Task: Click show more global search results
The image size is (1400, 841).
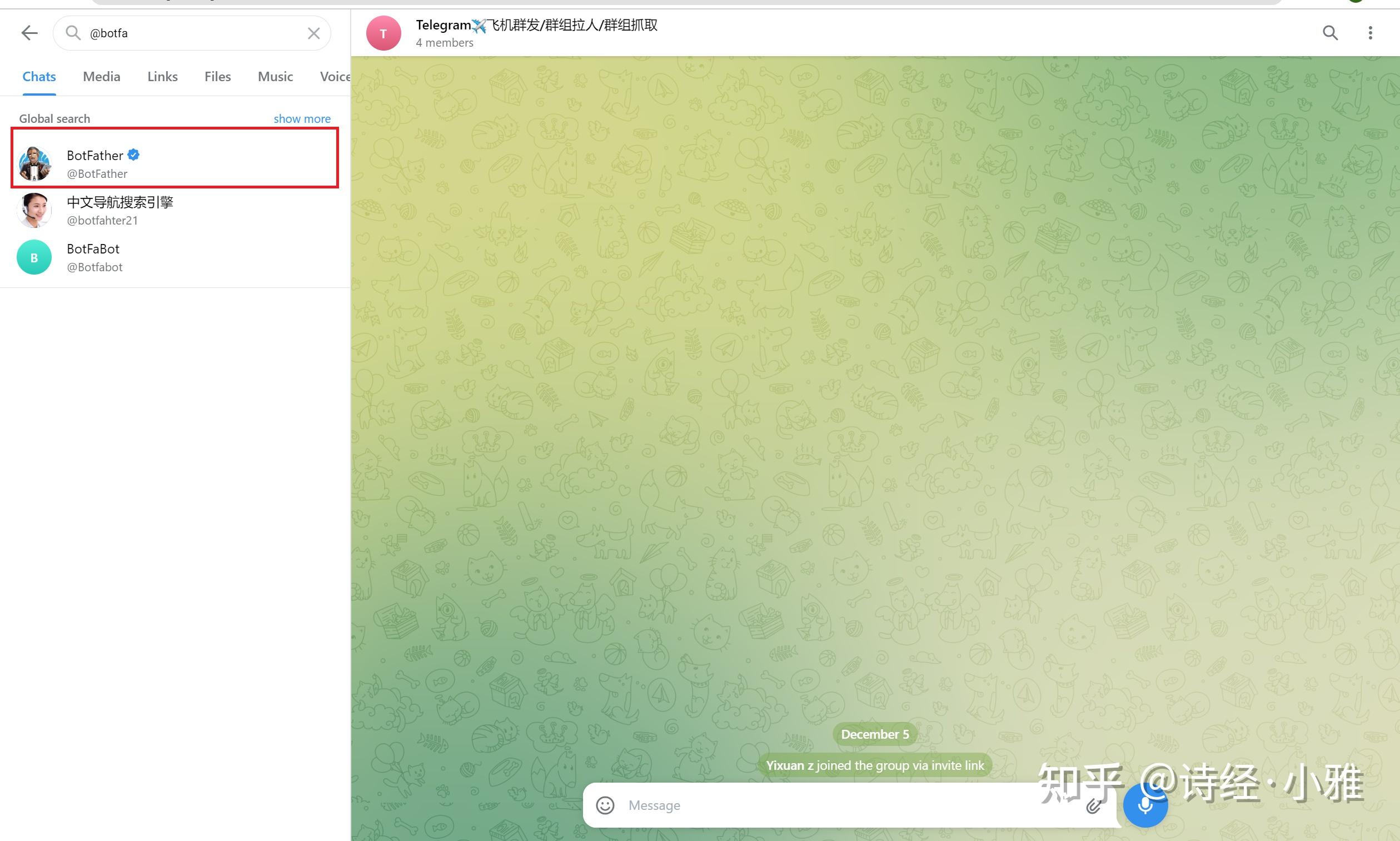Action: point(302,118)
